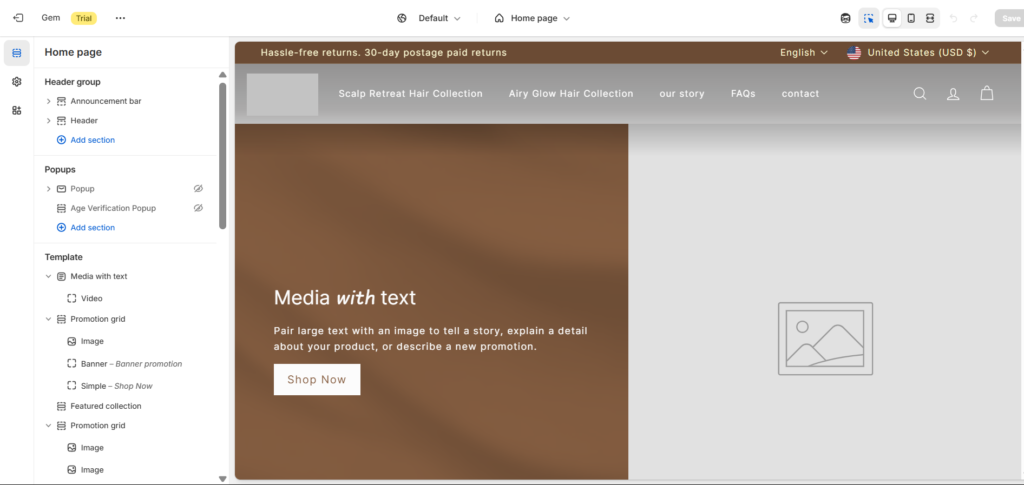Viewport: 1024px width, 485px height.
Task: Open the more actions ellipsis menu
Action: 120,18
